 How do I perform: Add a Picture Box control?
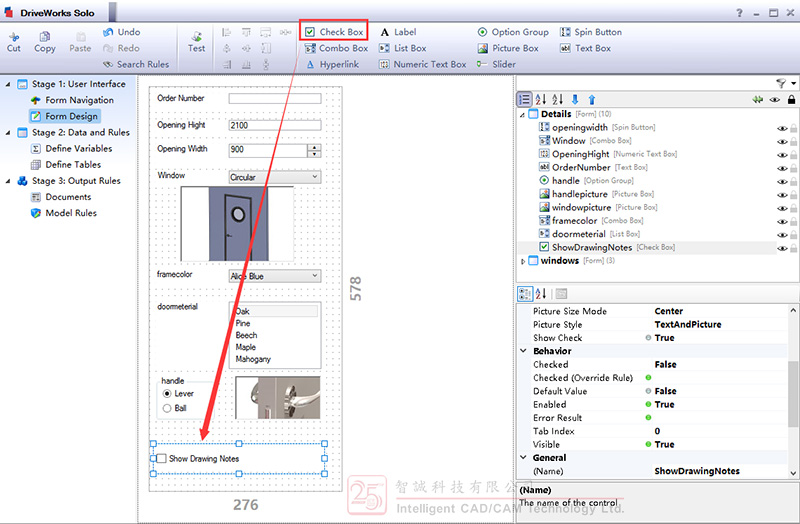pyautogui.click(x=508, y=48)
